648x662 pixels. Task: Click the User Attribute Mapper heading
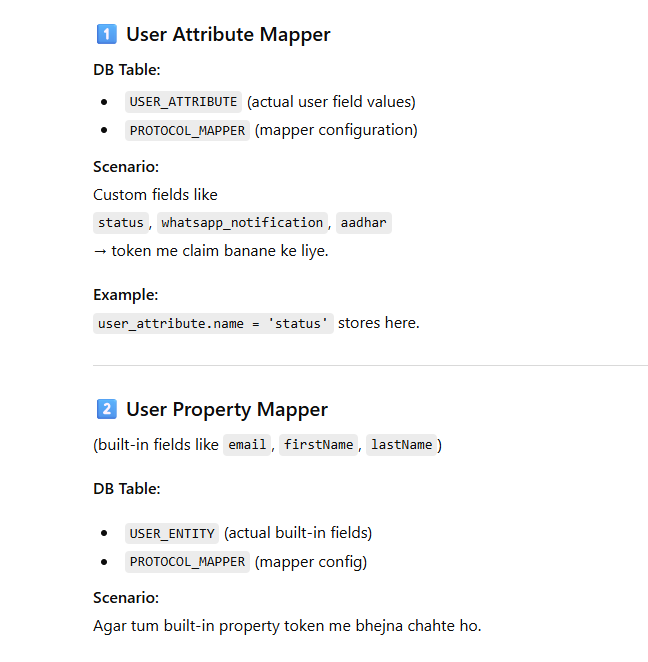coord(228,34)
